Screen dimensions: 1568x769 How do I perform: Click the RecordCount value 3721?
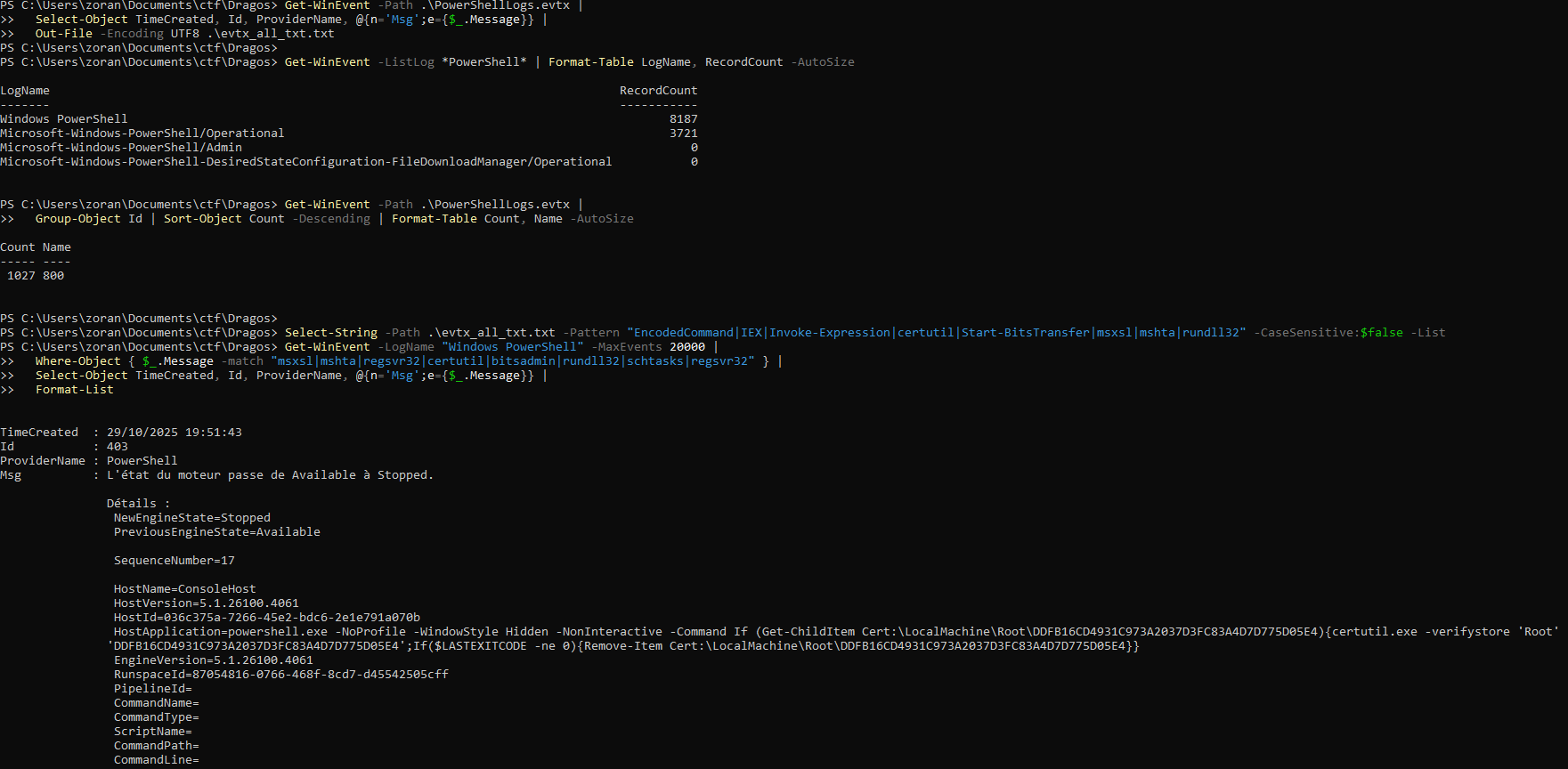[684, 133]
